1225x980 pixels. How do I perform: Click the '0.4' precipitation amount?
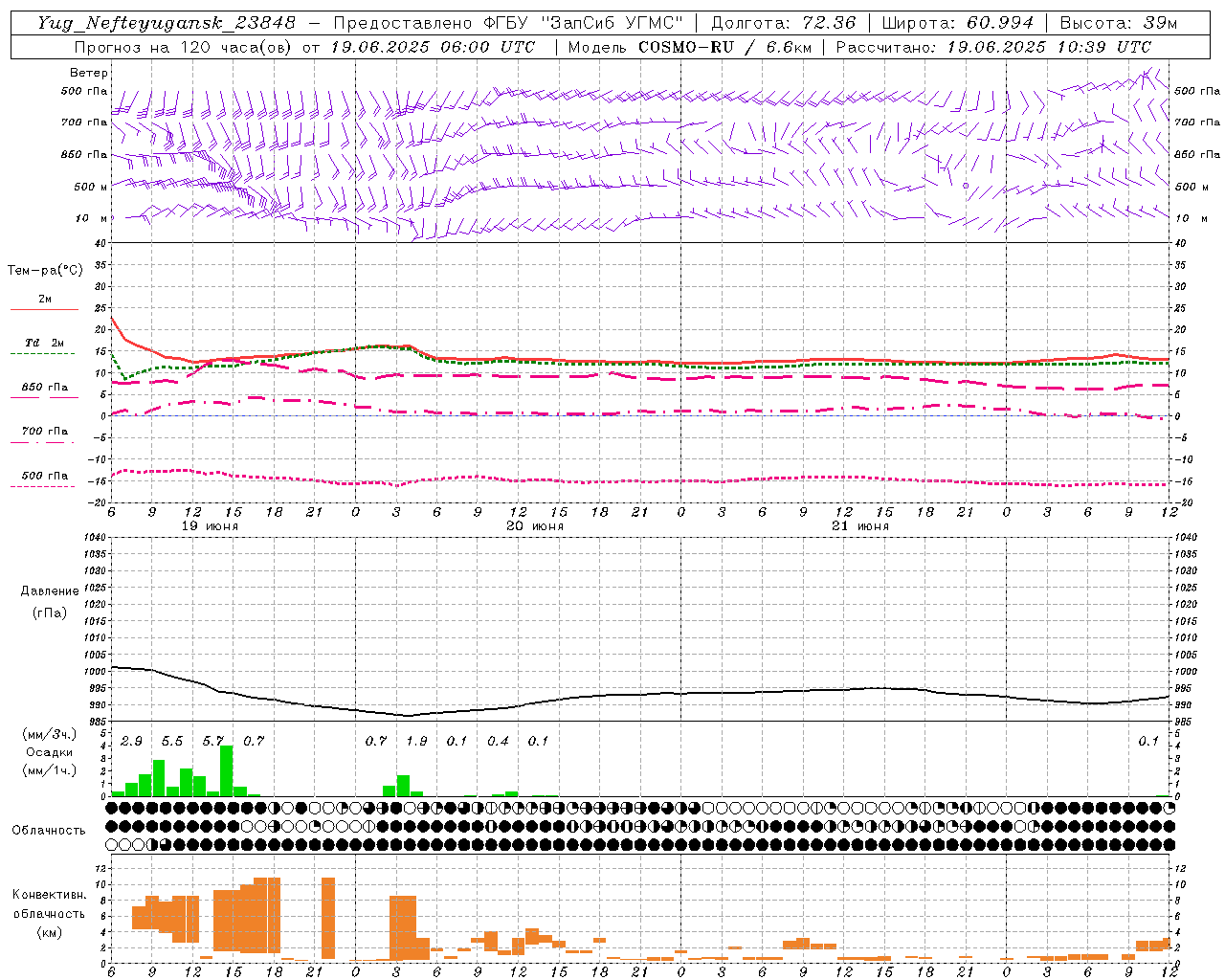pos(498,741)
